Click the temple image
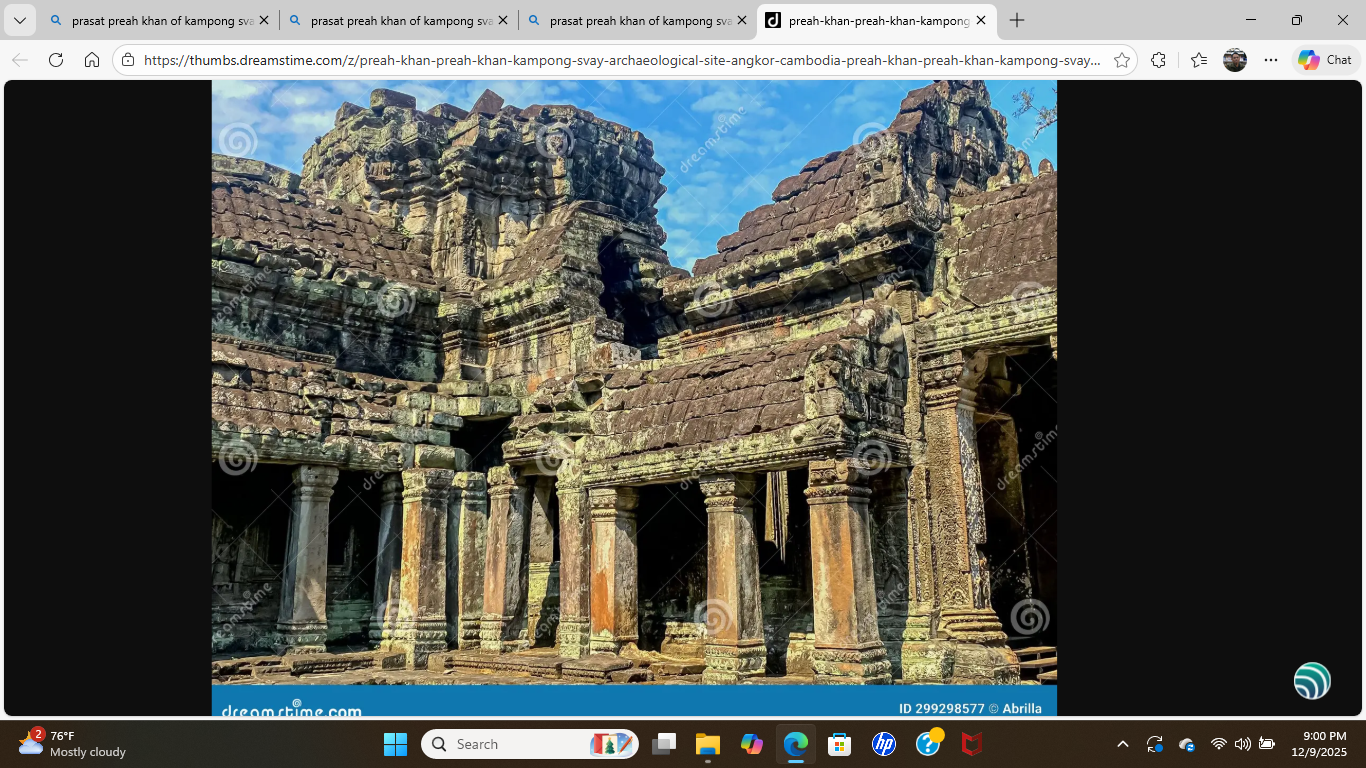The image size is (1366, 768). point(634,380)
